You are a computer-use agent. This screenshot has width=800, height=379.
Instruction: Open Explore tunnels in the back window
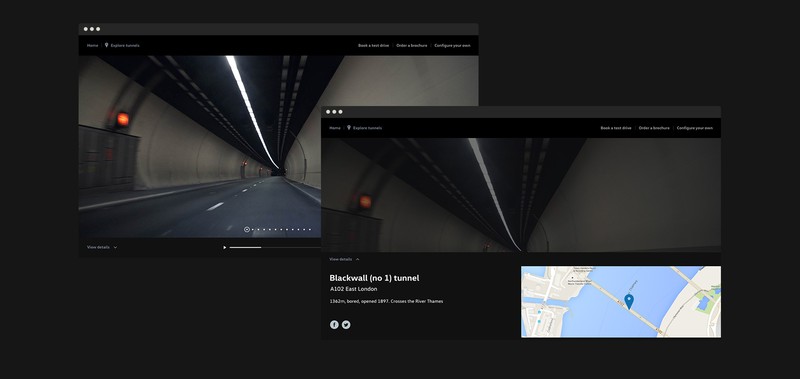point(125,45)
